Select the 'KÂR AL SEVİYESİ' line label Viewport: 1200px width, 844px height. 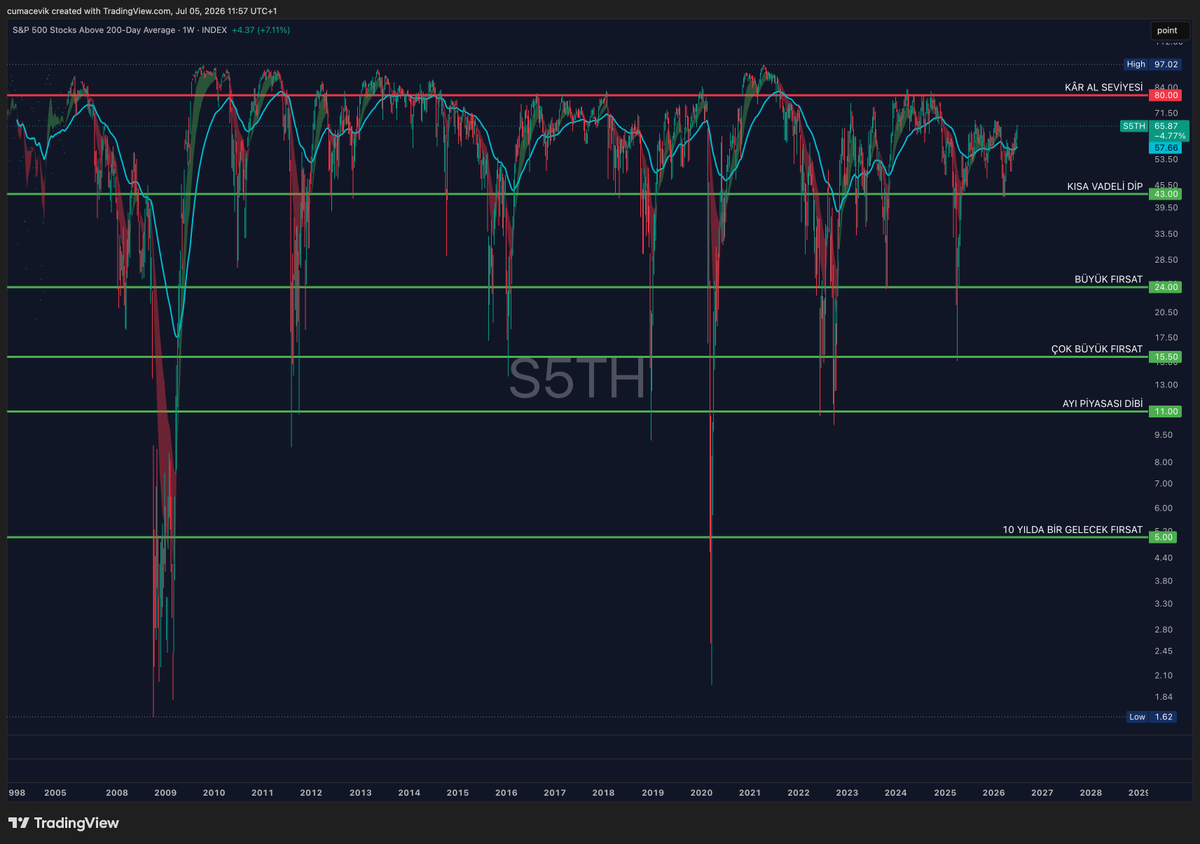1103,88
